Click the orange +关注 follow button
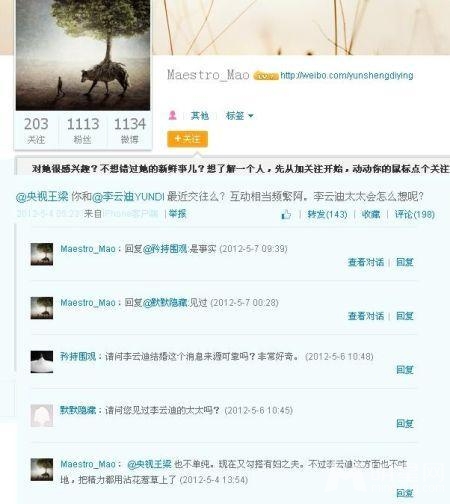The image size is (450, 504). 187,139
